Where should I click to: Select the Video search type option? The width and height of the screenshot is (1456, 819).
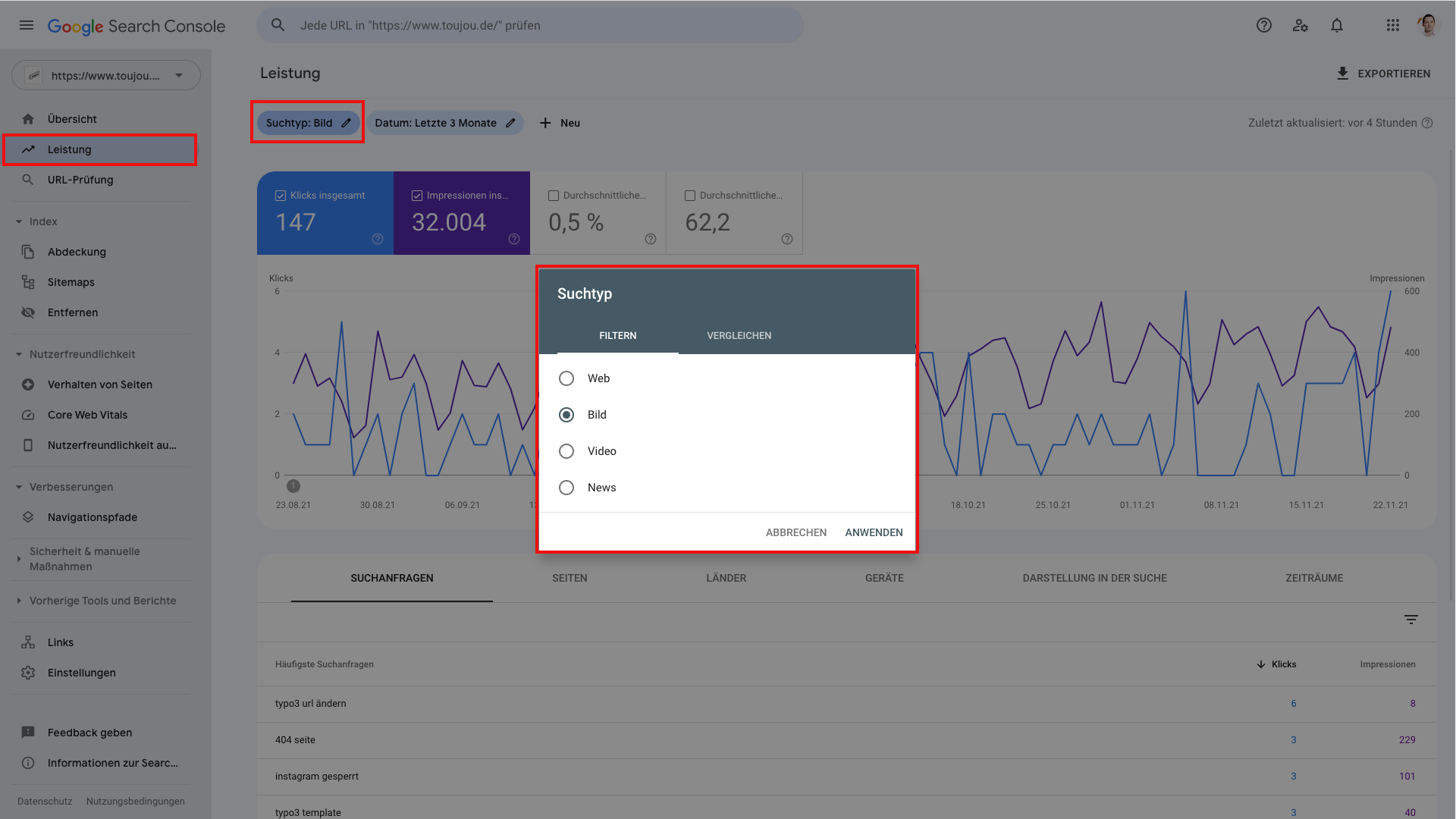tap(566, 451)
